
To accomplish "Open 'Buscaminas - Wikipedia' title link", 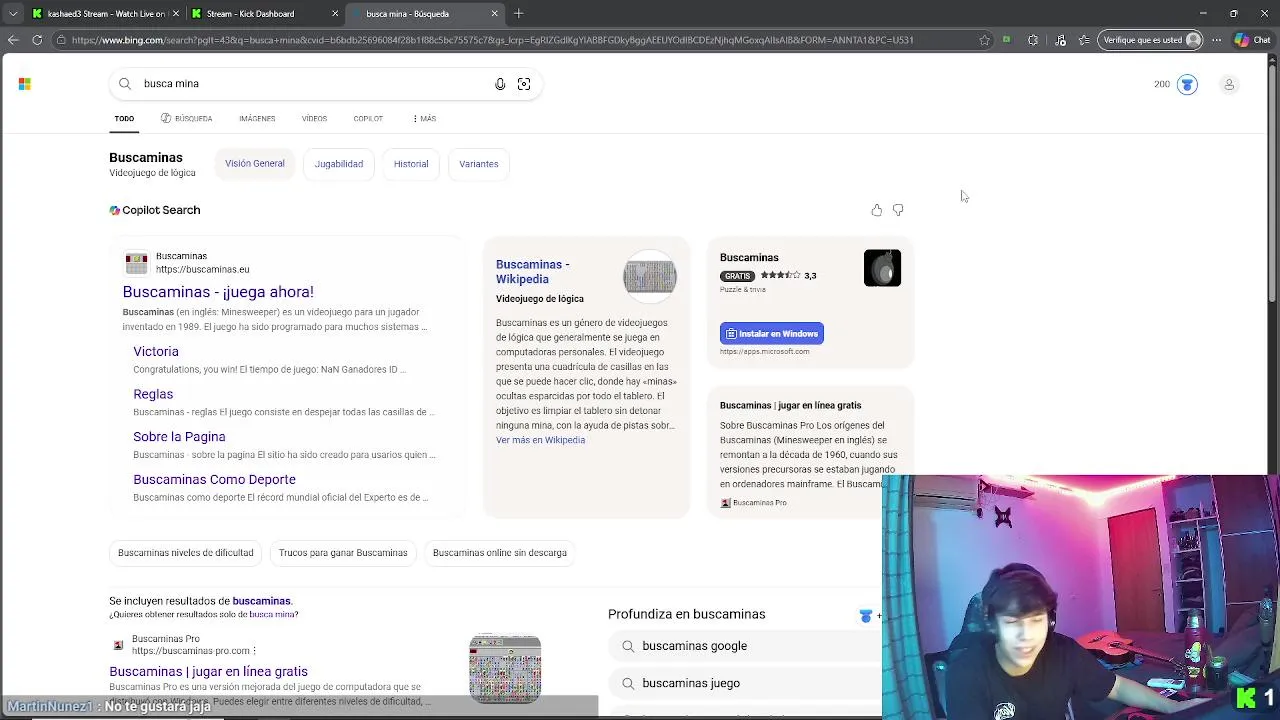I will [533, 272].
